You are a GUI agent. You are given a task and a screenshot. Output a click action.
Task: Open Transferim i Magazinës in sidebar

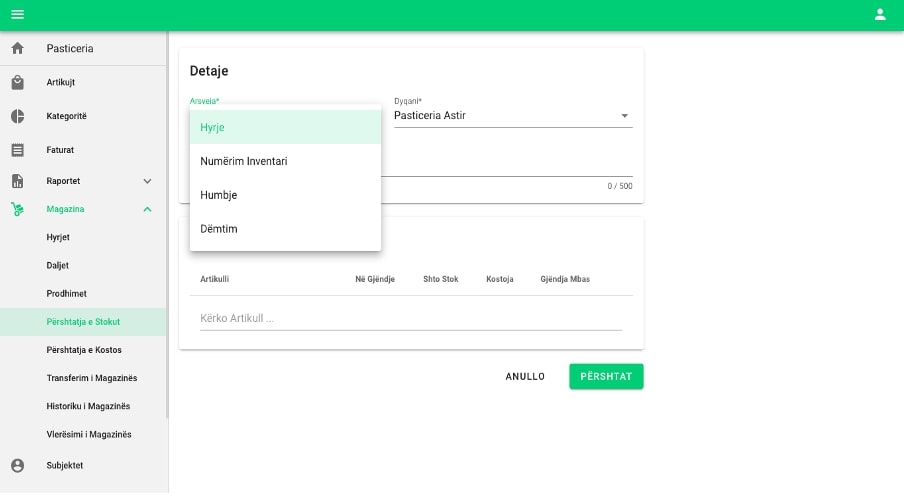point(91,378)
